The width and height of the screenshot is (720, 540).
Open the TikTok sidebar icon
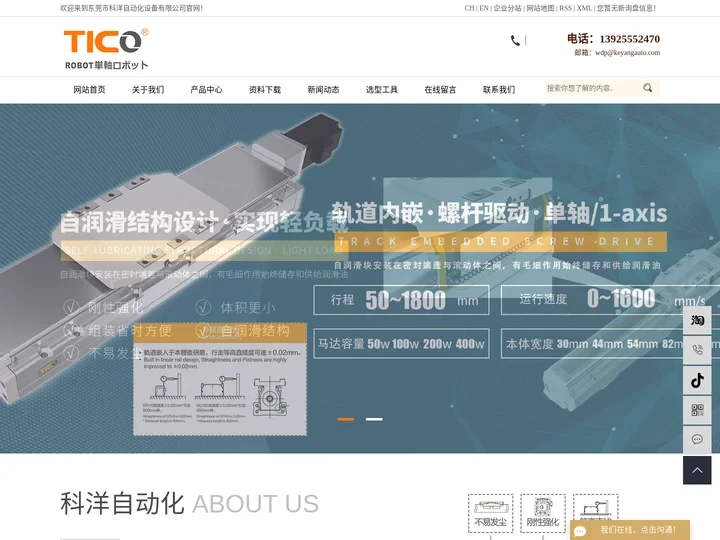697,380
